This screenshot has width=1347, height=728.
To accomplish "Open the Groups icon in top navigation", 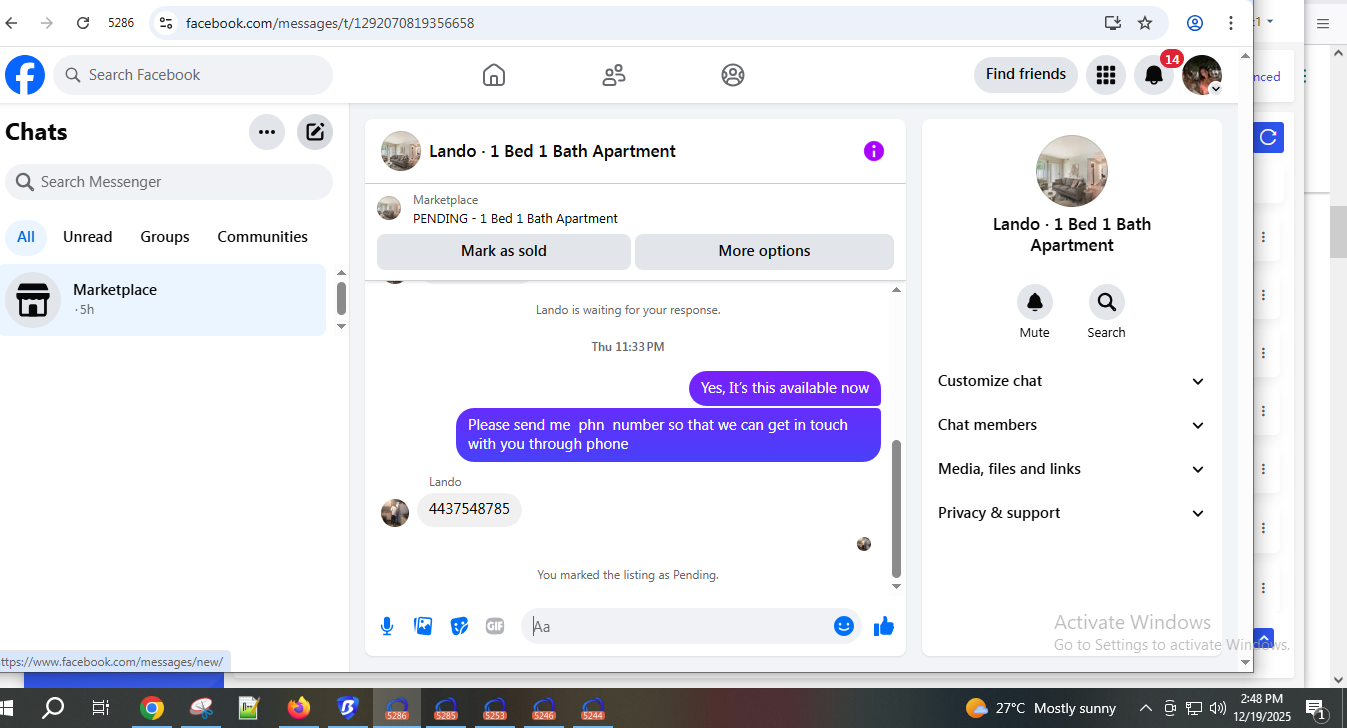I will click(x=733, y=75).
